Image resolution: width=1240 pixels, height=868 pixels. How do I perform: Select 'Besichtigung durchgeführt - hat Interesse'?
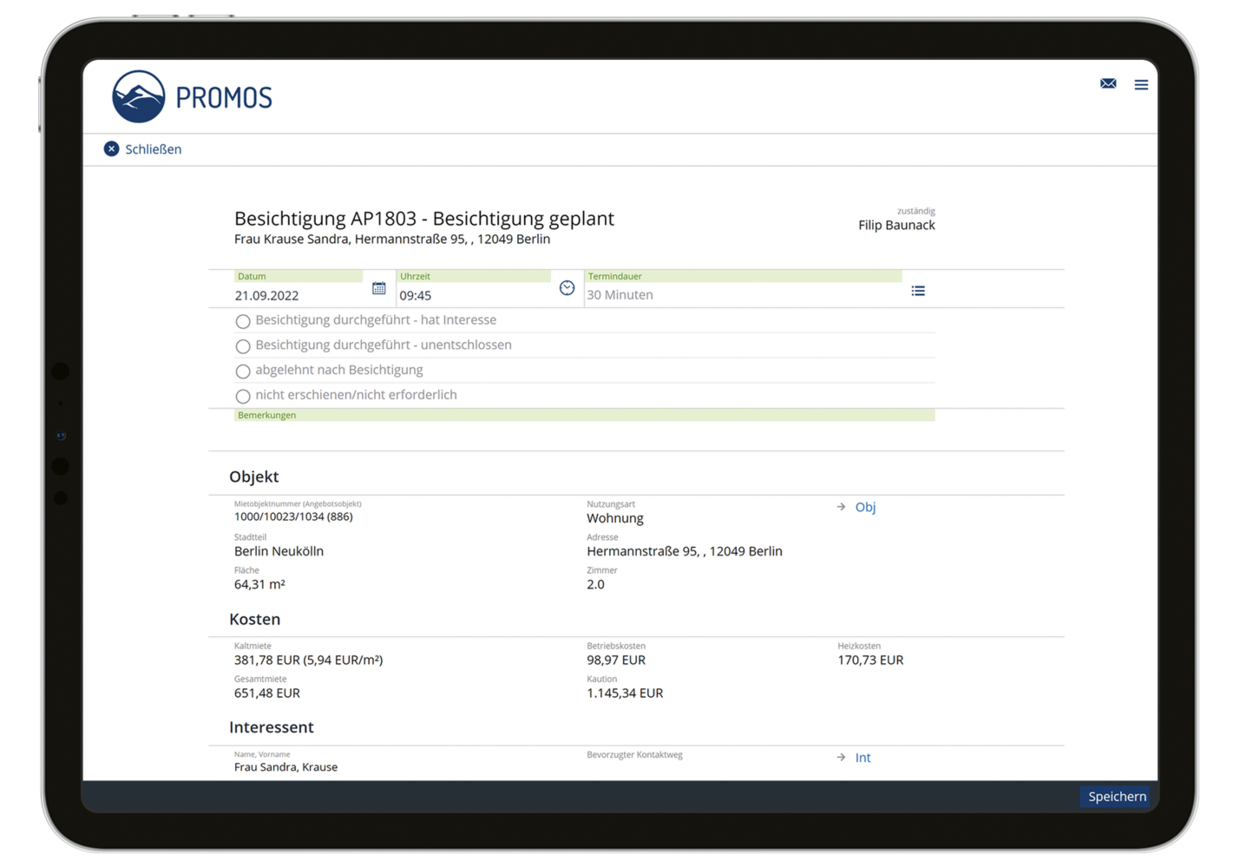tap(243, 322)
